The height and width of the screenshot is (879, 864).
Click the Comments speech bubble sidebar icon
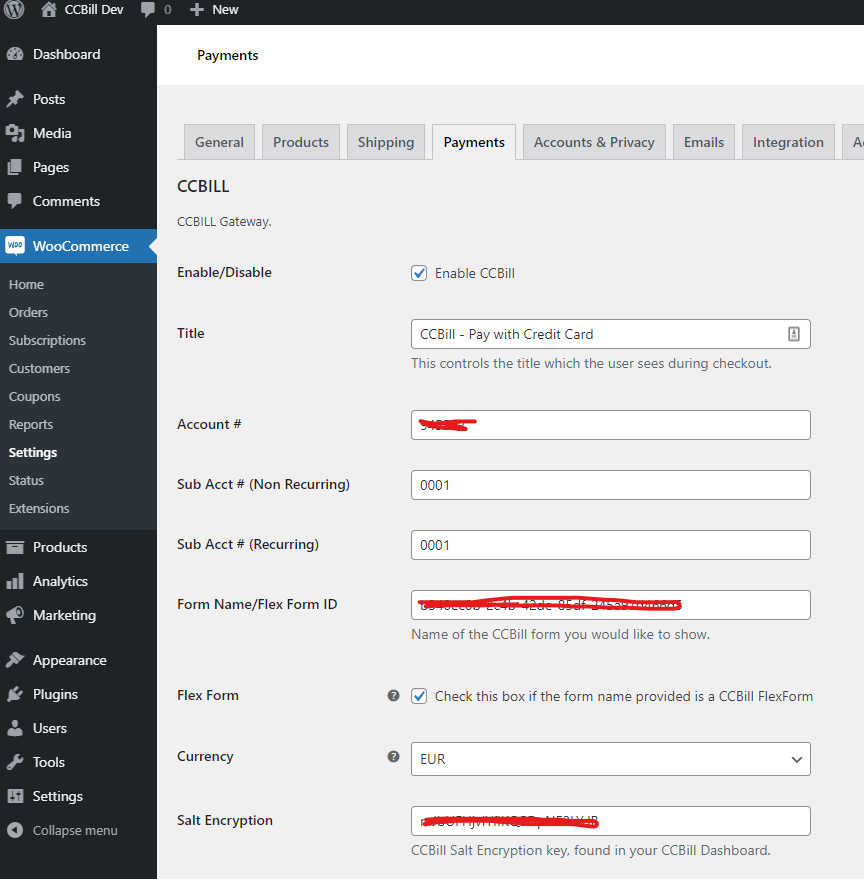pyautogui.click(x=15, y=201)
